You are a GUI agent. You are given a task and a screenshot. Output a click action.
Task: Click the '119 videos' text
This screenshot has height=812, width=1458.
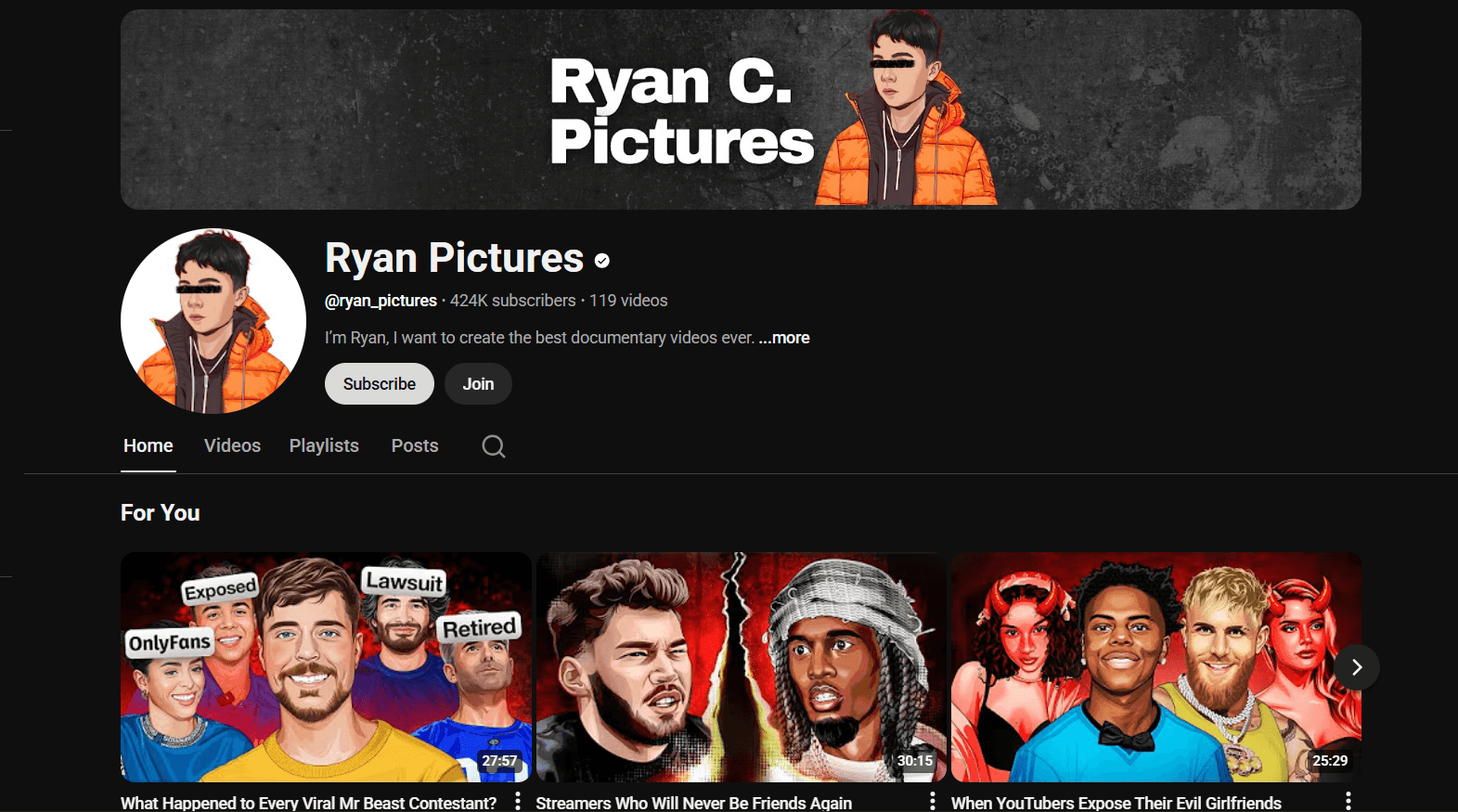click(628, 301)
